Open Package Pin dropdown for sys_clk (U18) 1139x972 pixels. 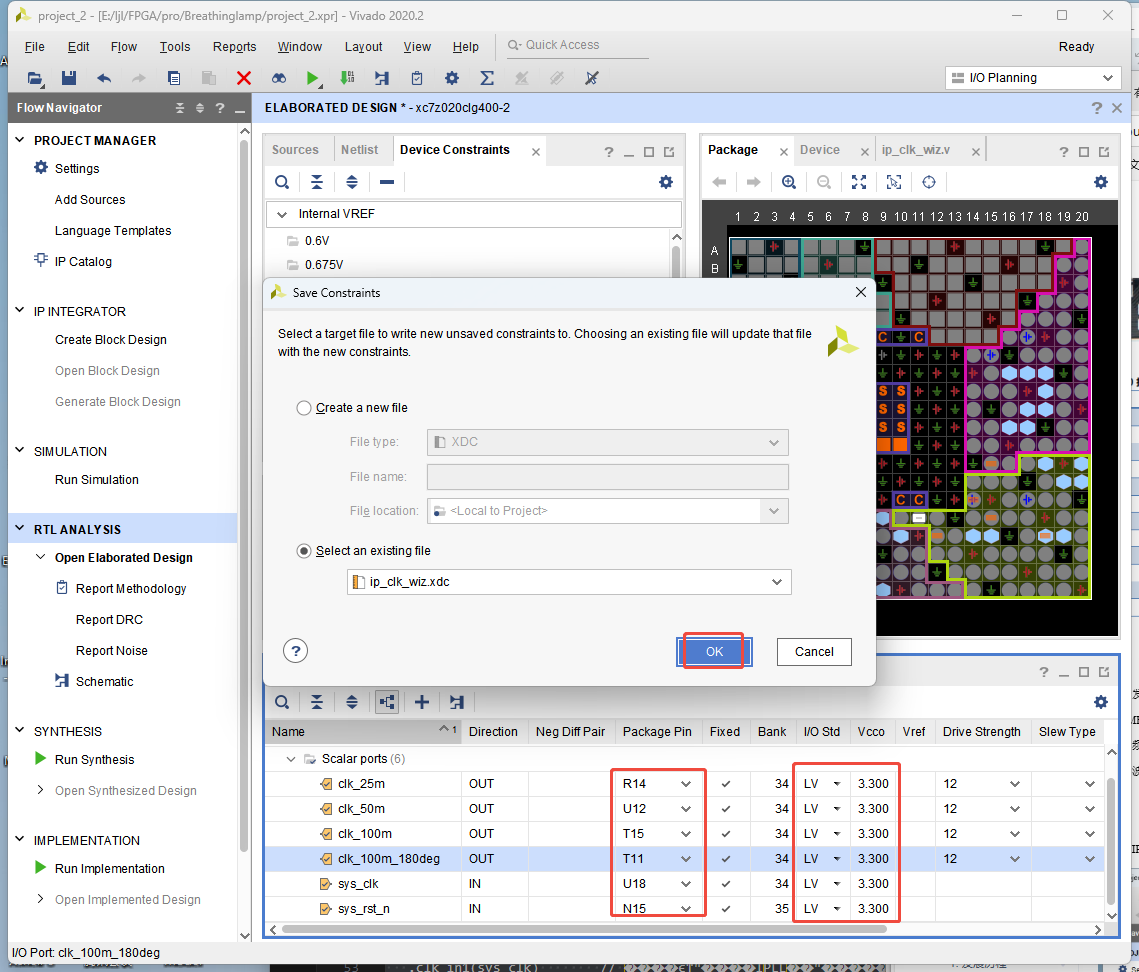[686, 884]
